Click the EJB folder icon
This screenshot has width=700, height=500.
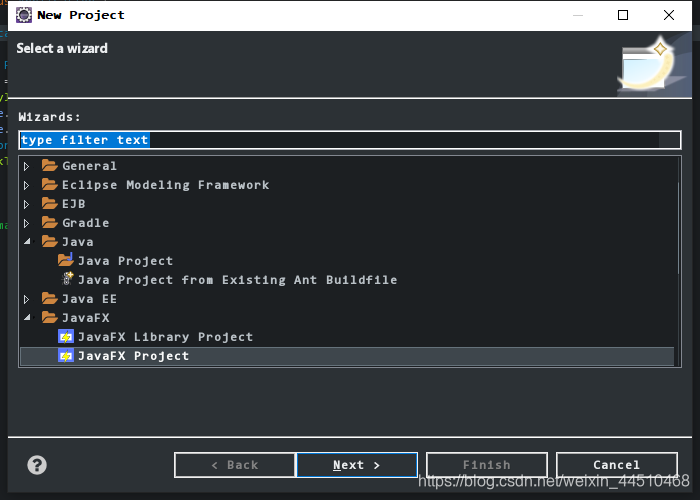click(50, 204)
